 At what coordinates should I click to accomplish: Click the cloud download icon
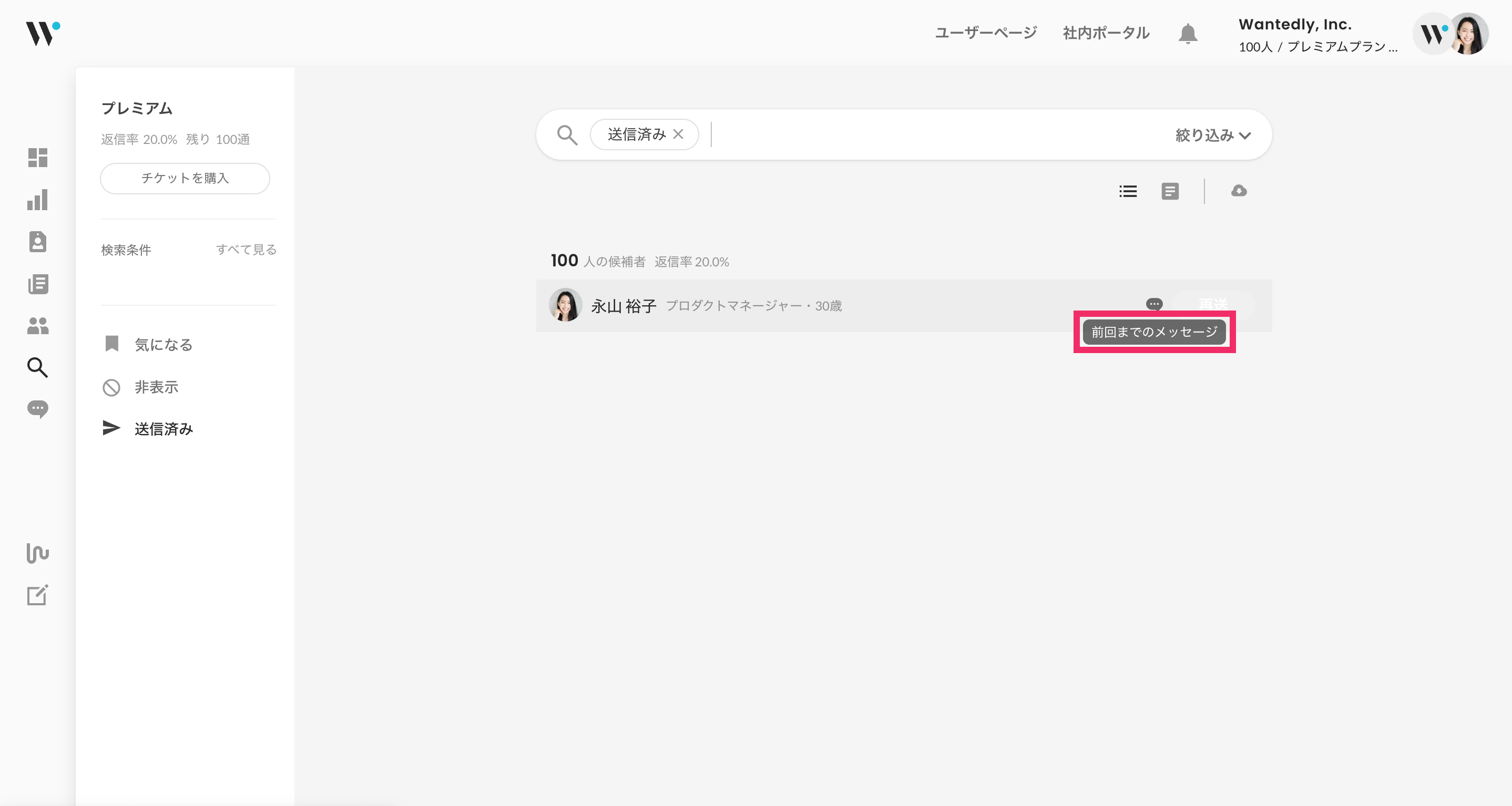(1239, 191)
